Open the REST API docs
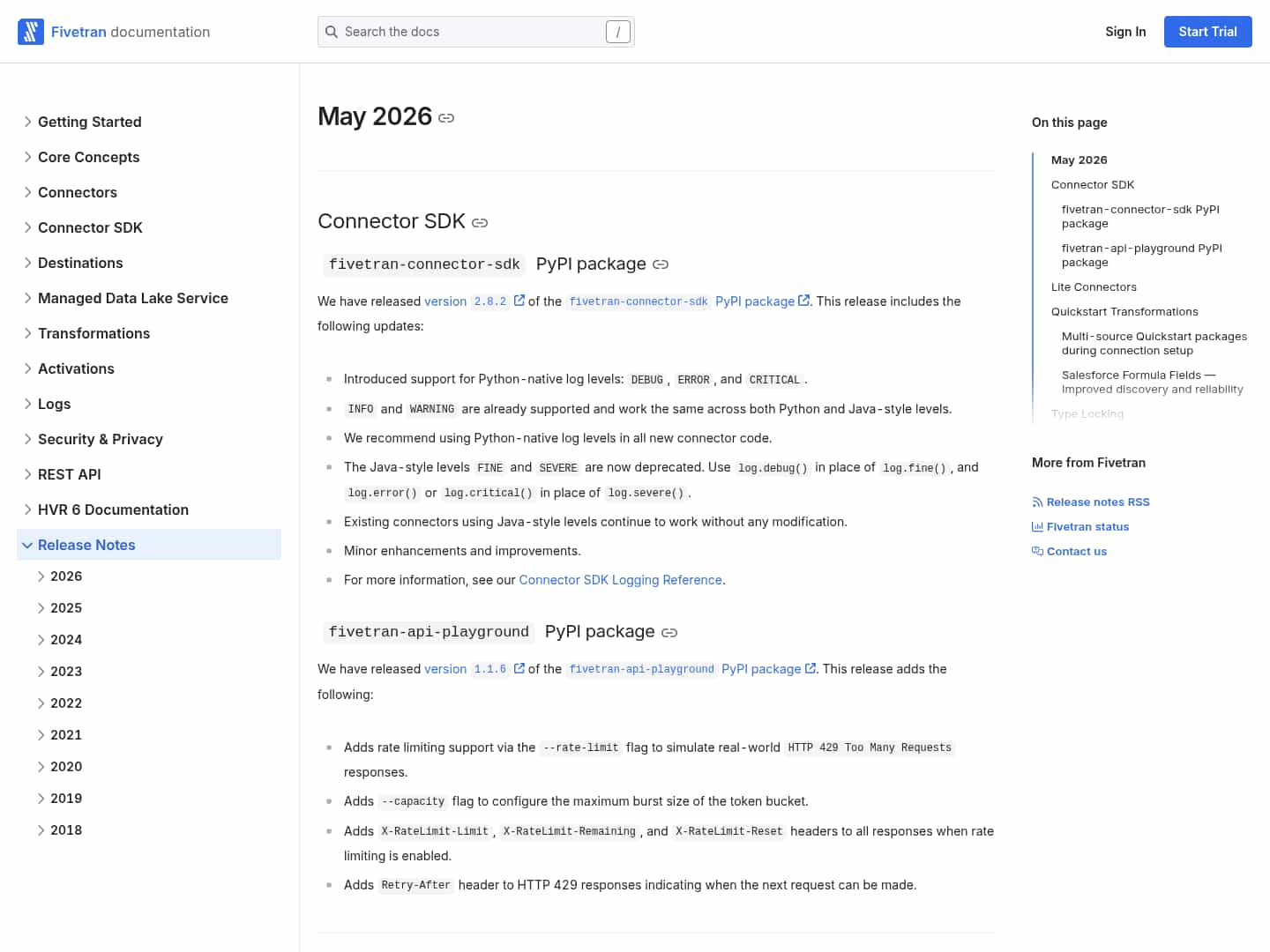Viewport: 1270px width, 952px height. 70,474
